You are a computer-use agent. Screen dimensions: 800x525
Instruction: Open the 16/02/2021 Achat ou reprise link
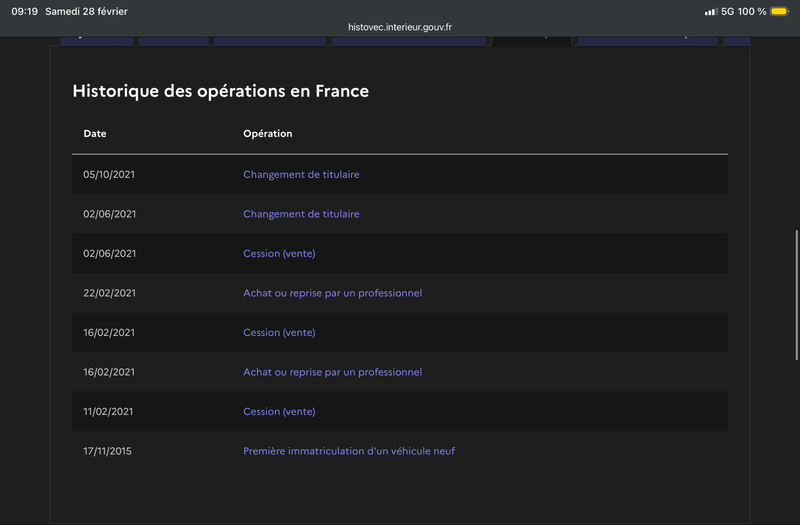pos(332,372)
